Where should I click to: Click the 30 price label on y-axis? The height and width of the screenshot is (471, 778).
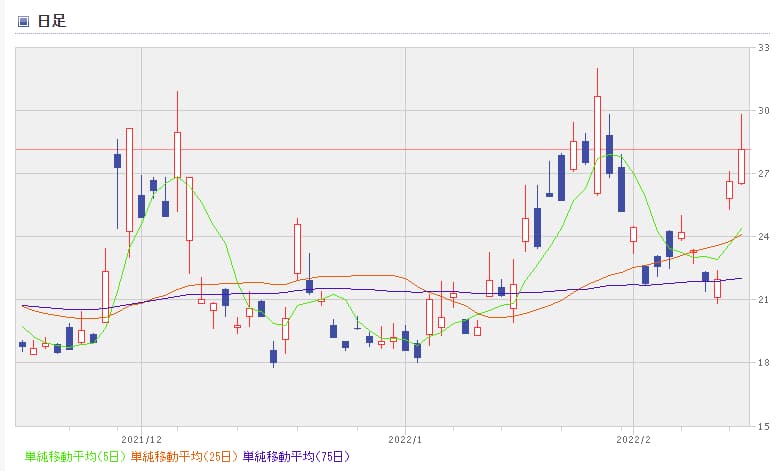point(763,110)
